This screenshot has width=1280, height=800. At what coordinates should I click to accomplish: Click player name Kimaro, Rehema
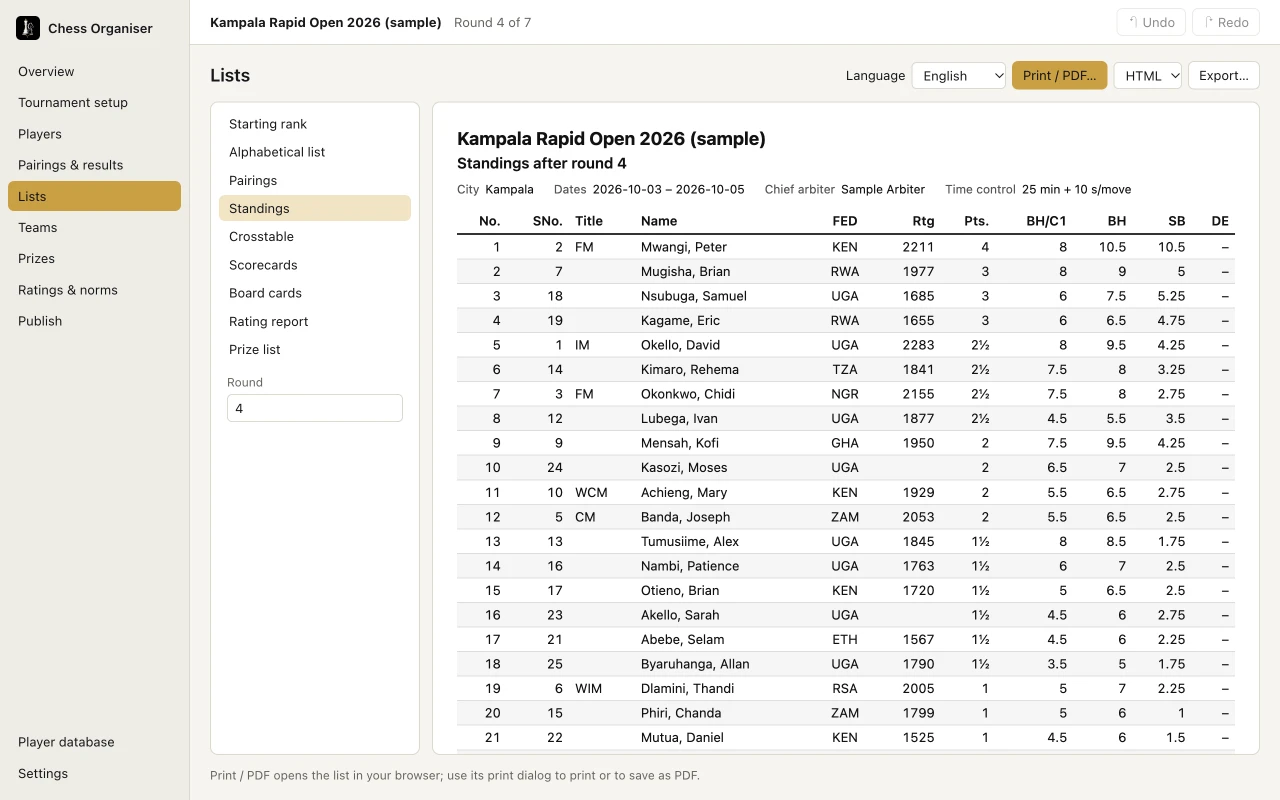click(690, 369)
